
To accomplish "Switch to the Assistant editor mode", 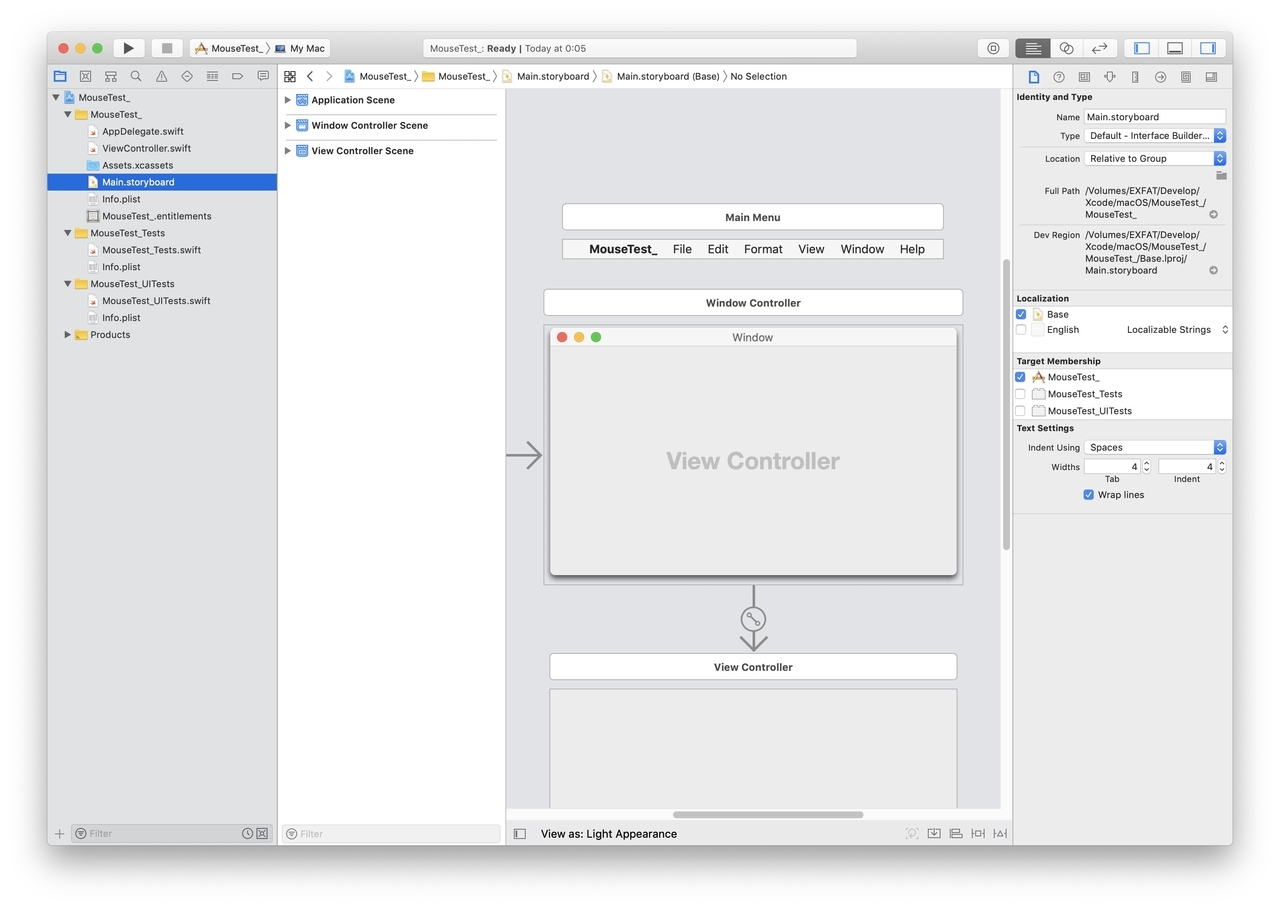I will (x=1066, y=48).
